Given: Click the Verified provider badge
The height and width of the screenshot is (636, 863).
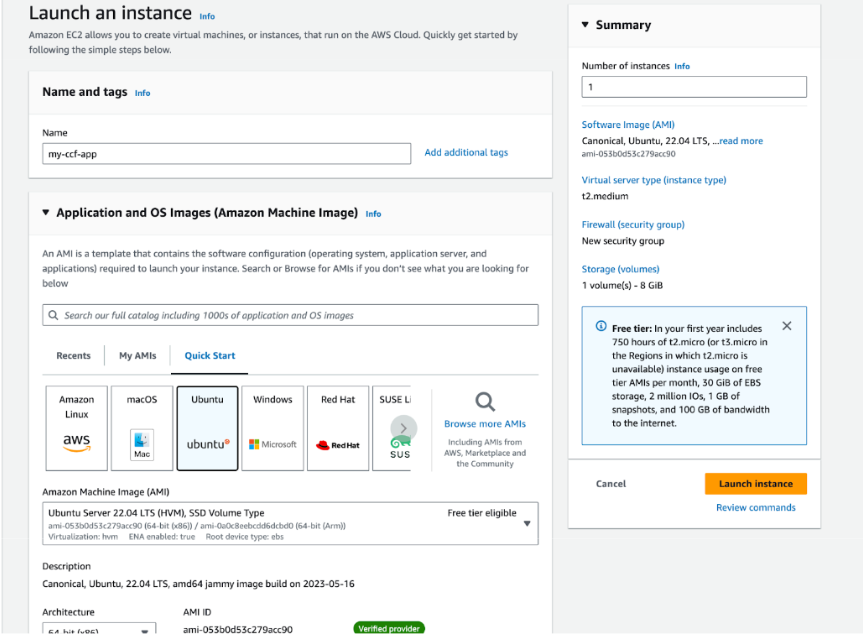Looking at the screenshot, I should pyautogui.click(x=389, y=628).
